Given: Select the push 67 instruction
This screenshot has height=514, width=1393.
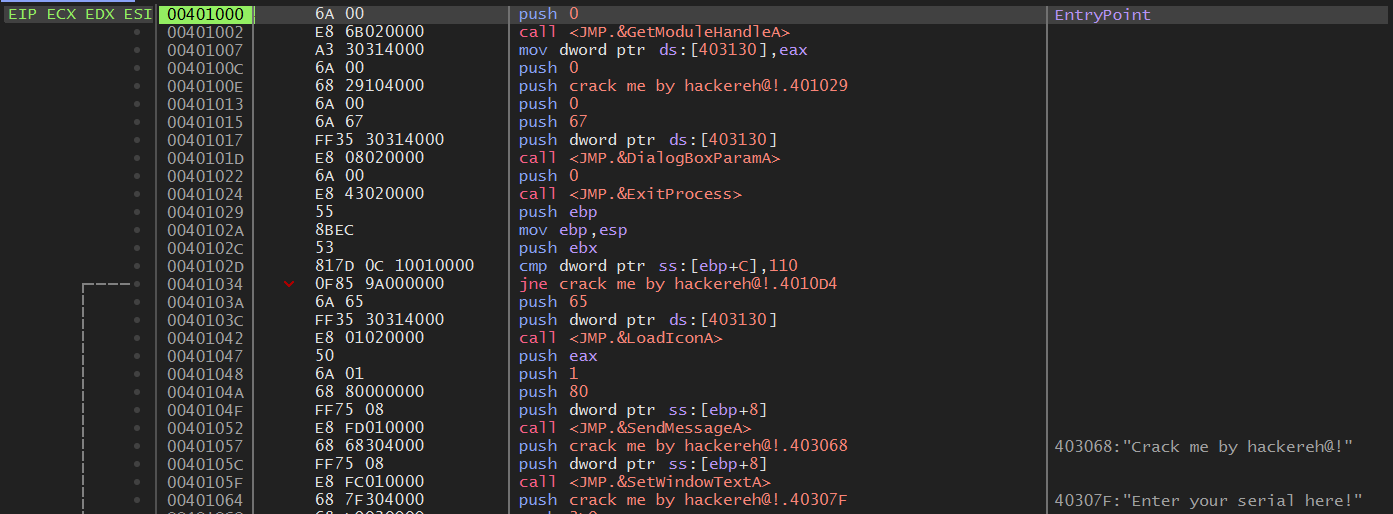Looking at the screenshot, I should (x=548, y=122).
